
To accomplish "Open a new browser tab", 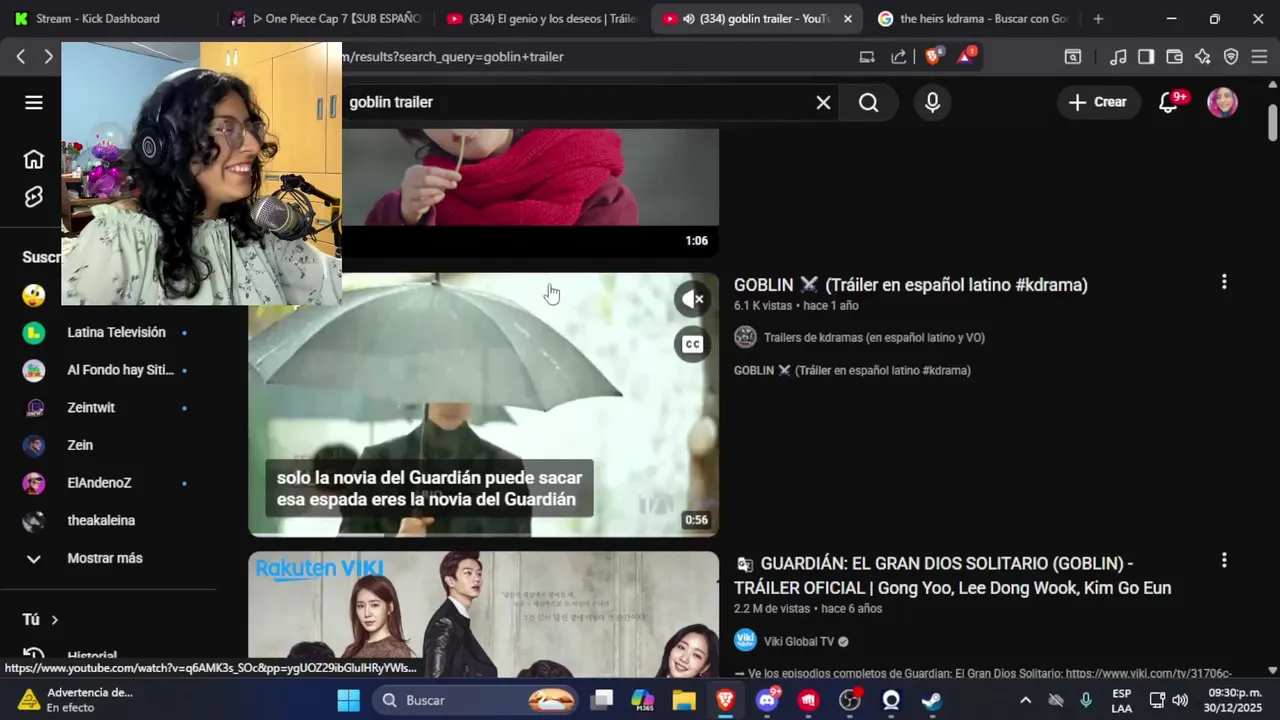I will [1098, 19].
